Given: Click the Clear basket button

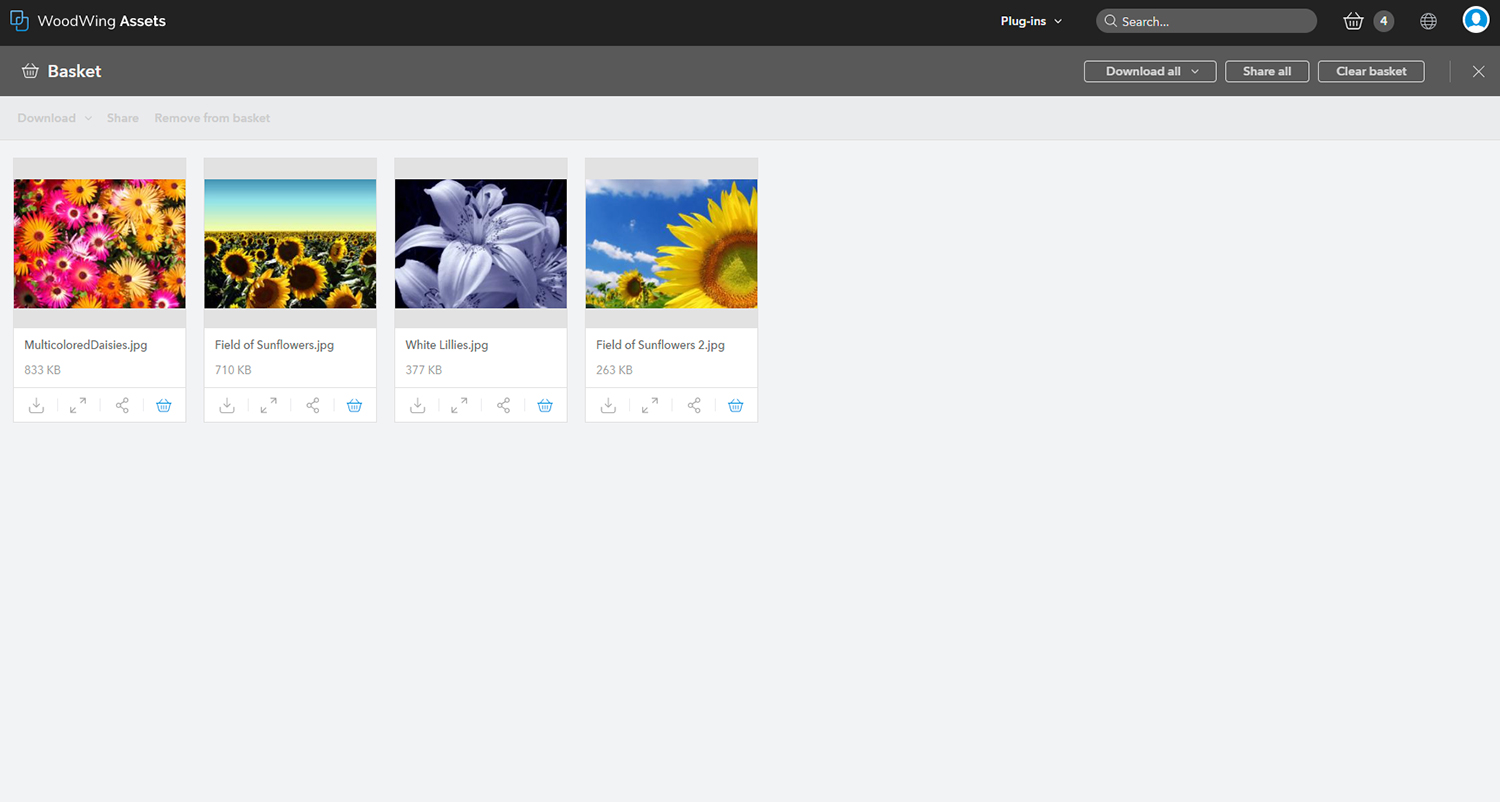Looking at the screenshot, I should tap(1371, 71).
